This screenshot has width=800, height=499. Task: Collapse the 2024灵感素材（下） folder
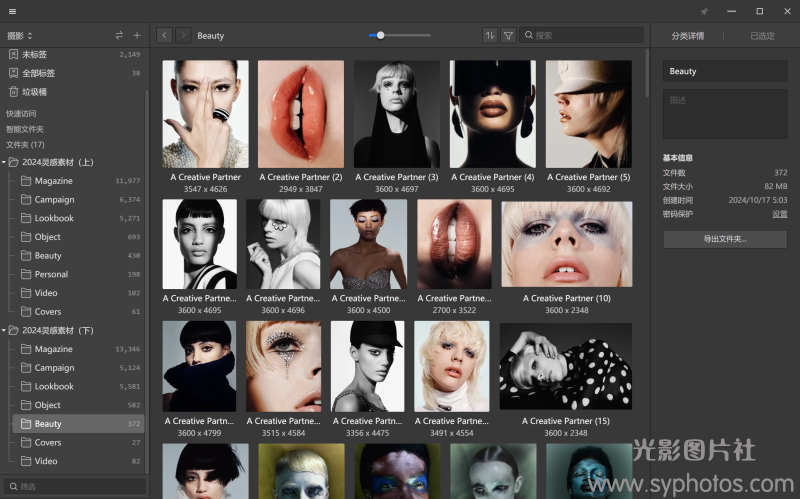click(4, 330)
